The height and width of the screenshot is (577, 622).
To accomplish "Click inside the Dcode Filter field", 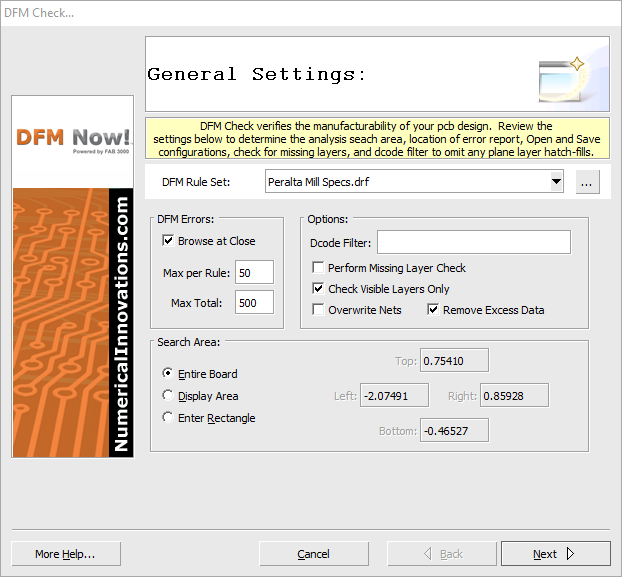I will pos(474,242).
